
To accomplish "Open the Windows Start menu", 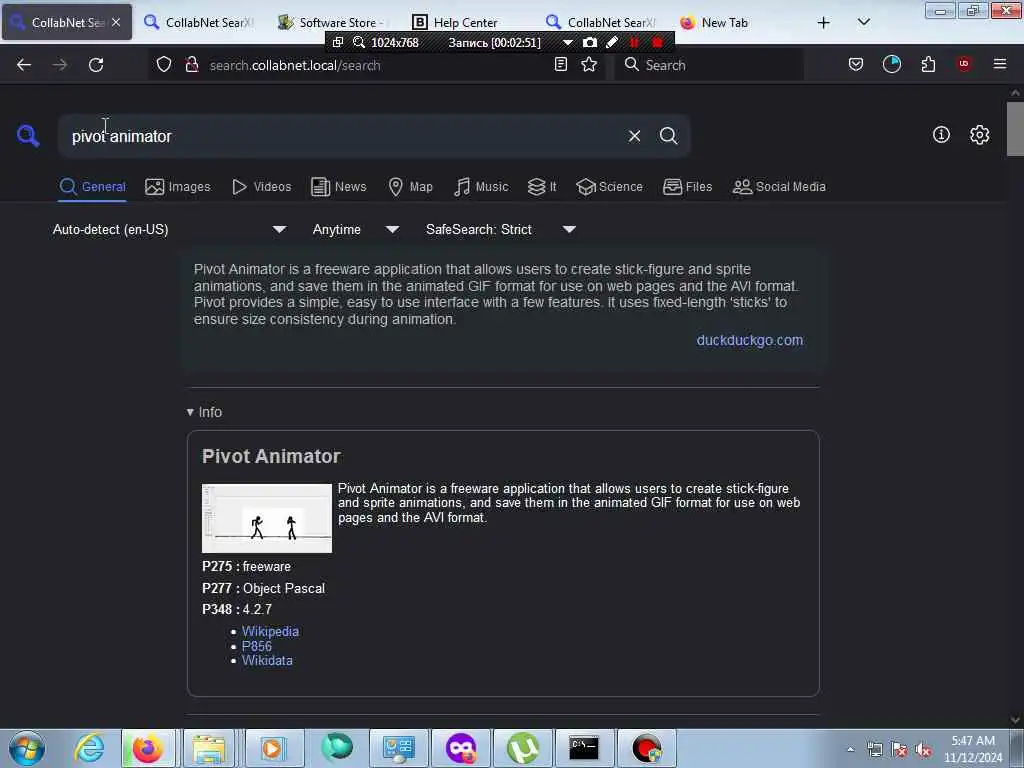I will point(27,748).
